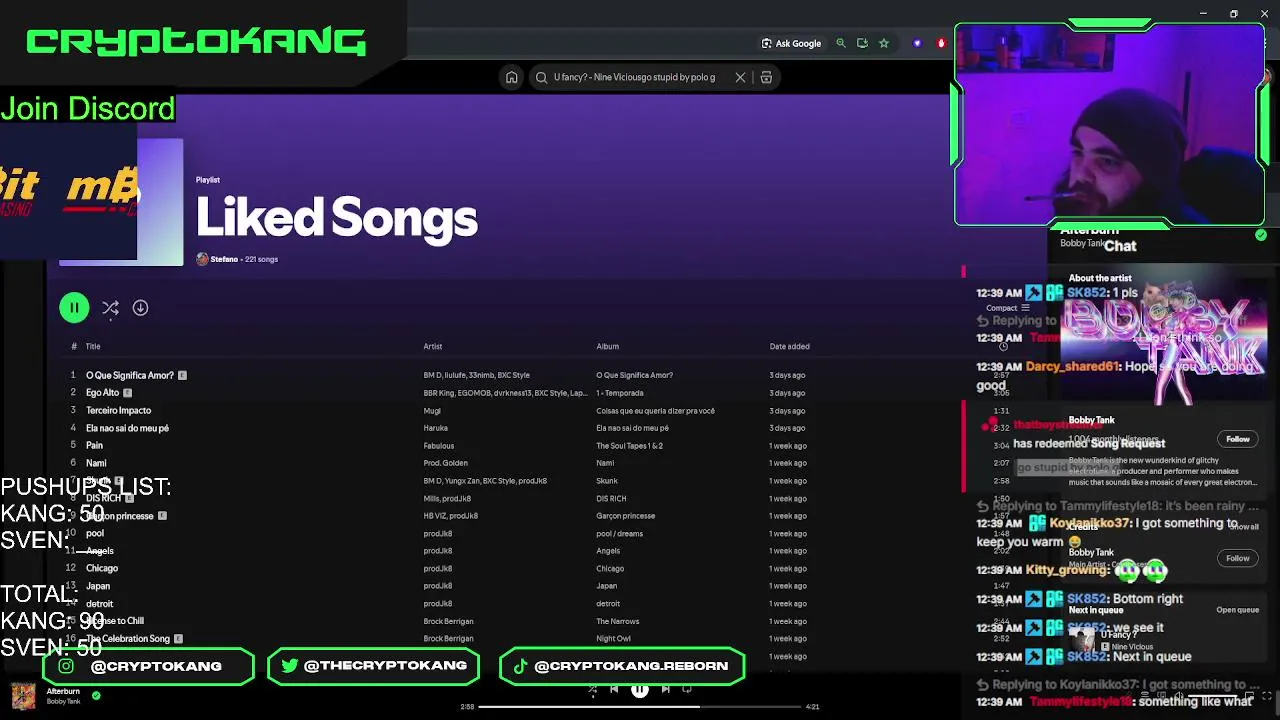Select the track Ego Alto
The image size is (1280, 720).
pyautogui.click(x=102, y=393)
